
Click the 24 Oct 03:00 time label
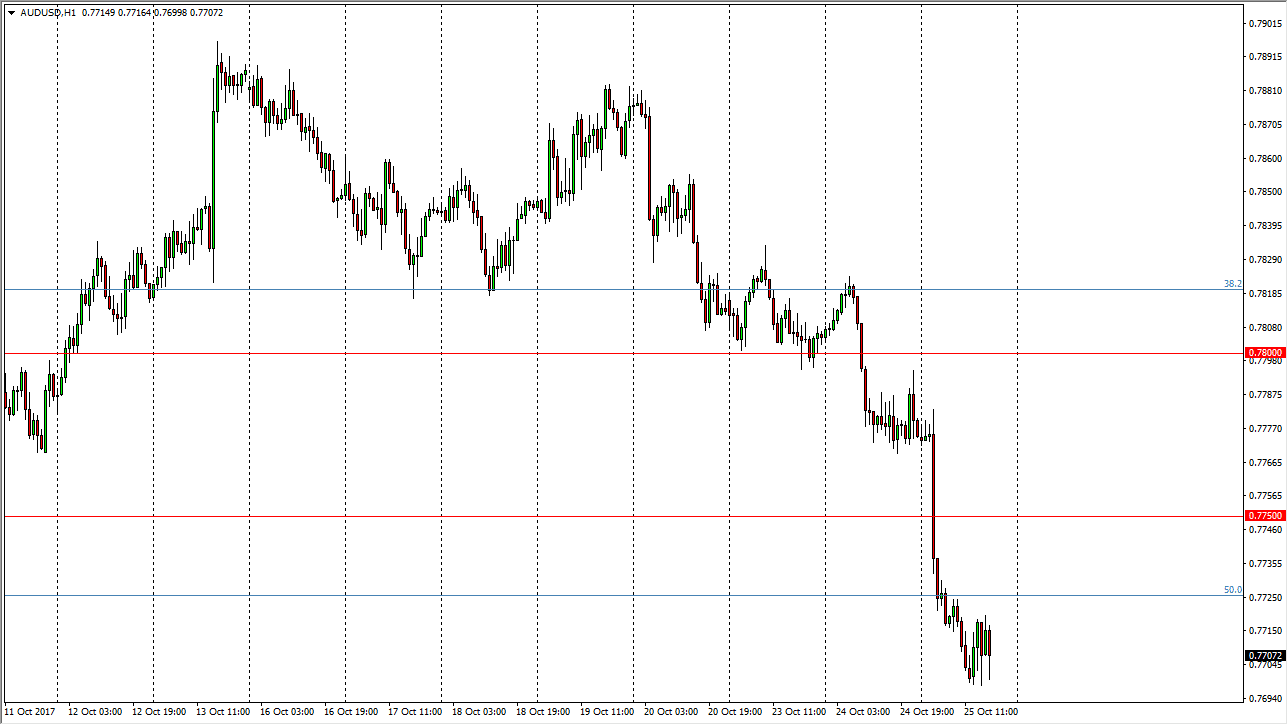click(862, 712)
